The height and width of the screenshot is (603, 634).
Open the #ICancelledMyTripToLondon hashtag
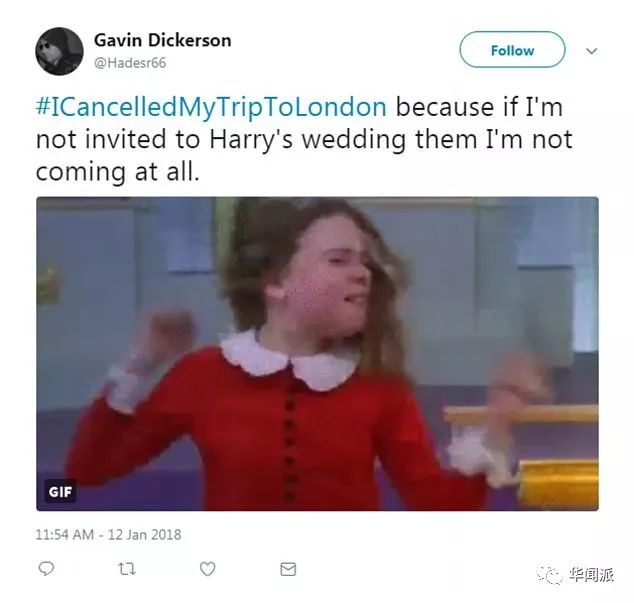point(211,107)
